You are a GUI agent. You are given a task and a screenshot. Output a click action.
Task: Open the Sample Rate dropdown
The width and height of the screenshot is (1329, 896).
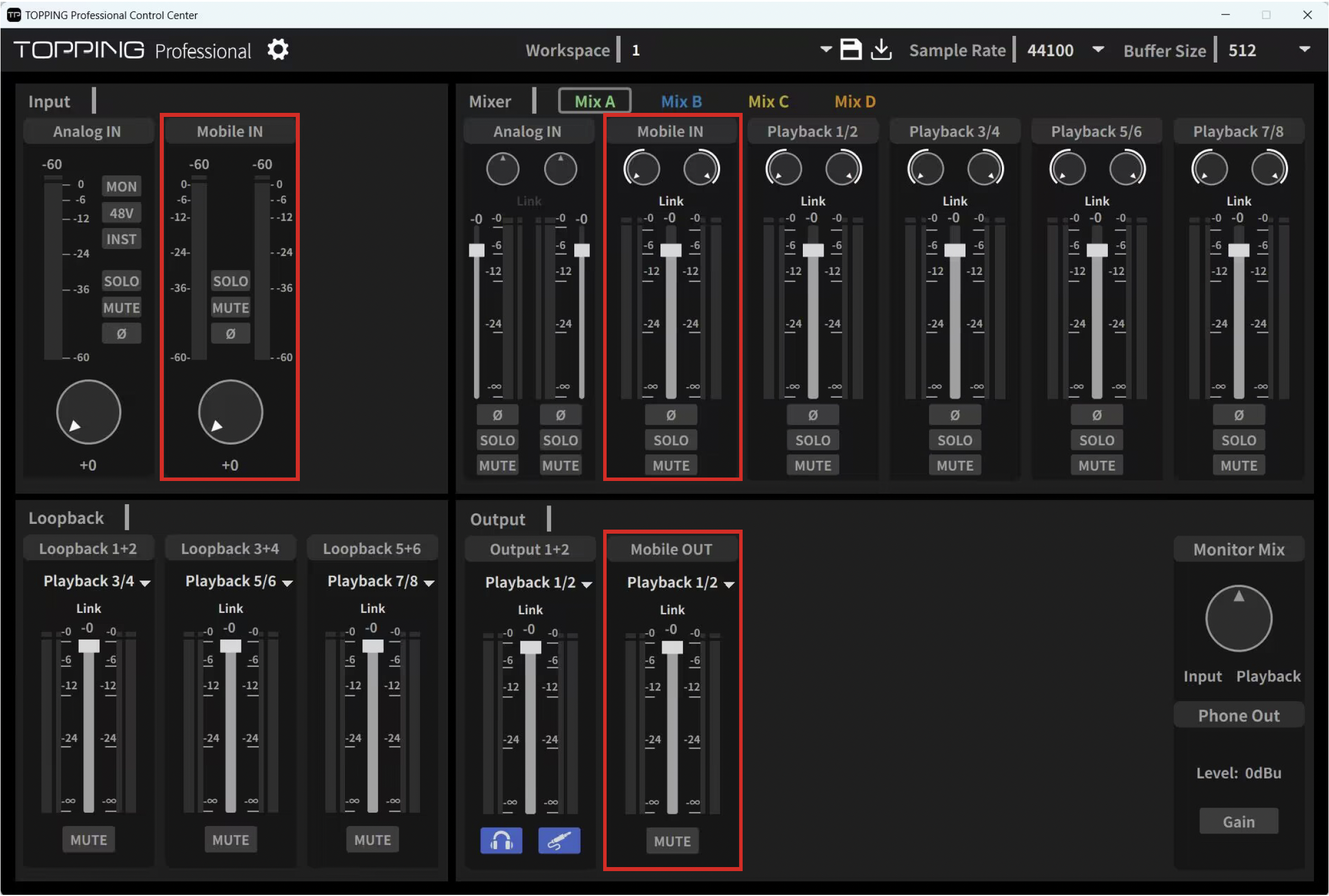pyautogui.click(x=1097, y=50)
